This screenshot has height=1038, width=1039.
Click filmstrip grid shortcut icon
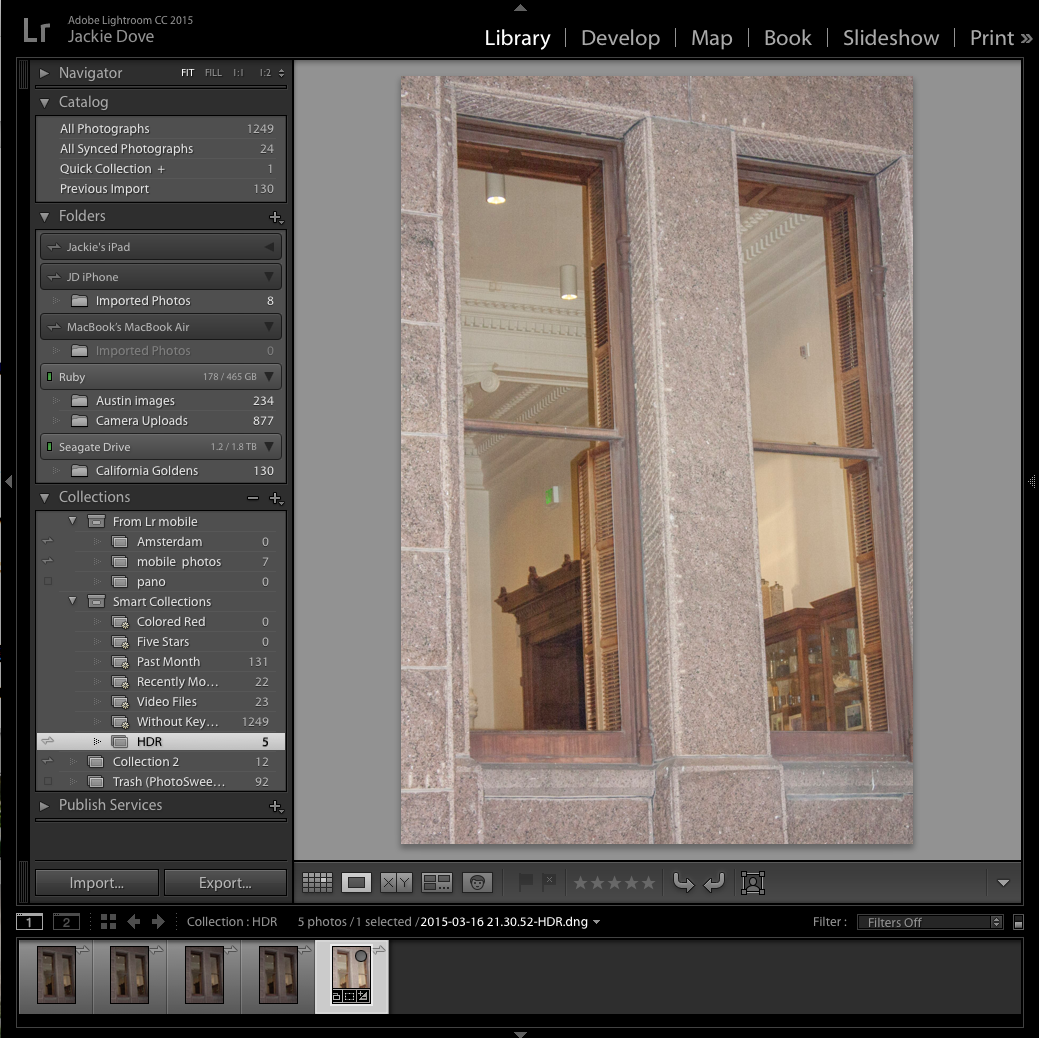pyautogui.click(x=108, y=921)
